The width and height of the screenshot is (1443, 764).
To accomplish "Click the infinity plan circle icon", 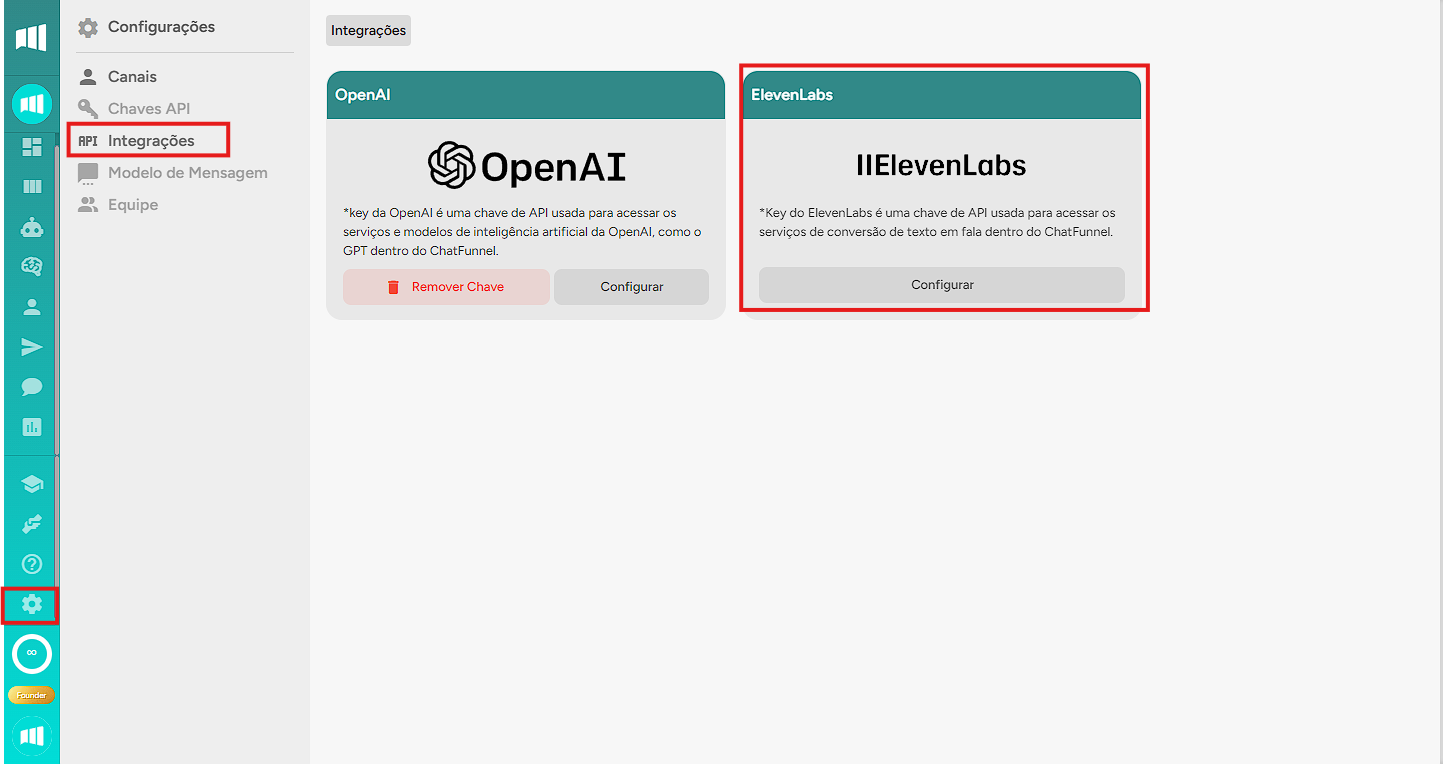I will pos(32,653).
